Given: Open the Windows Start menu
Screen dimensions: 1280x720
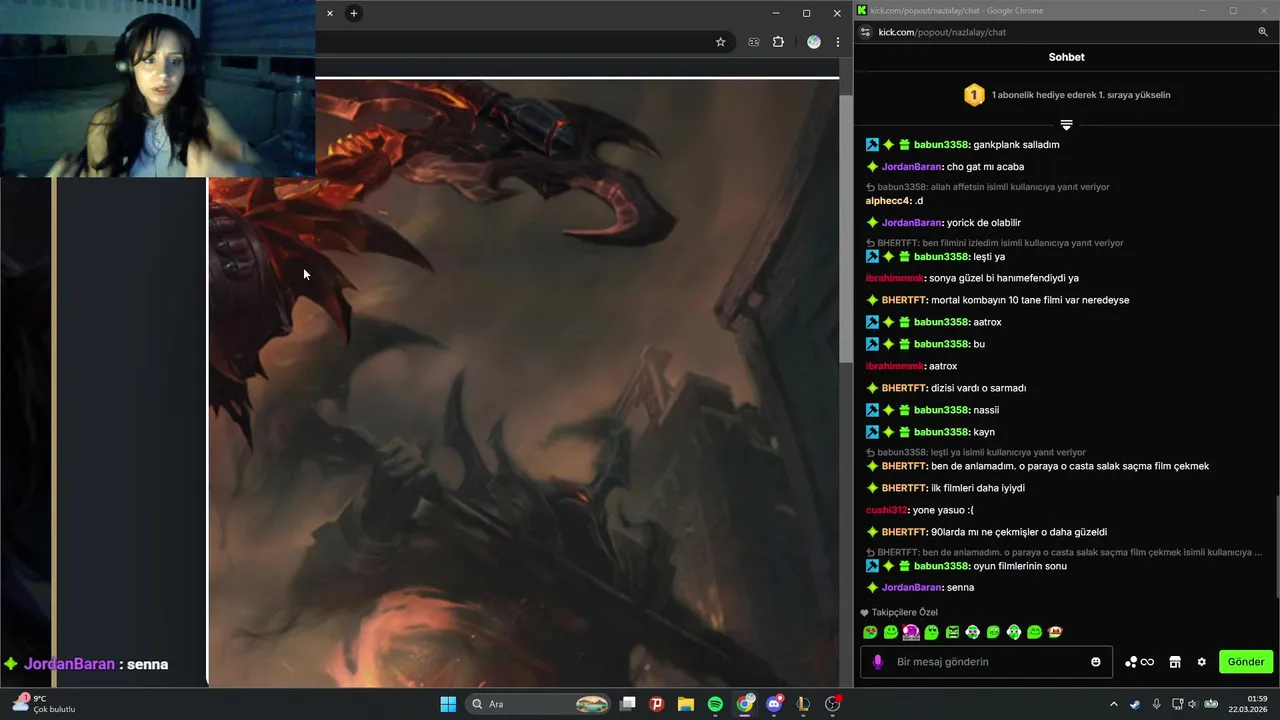Looking at the screenshot, I should coord(448,704).
